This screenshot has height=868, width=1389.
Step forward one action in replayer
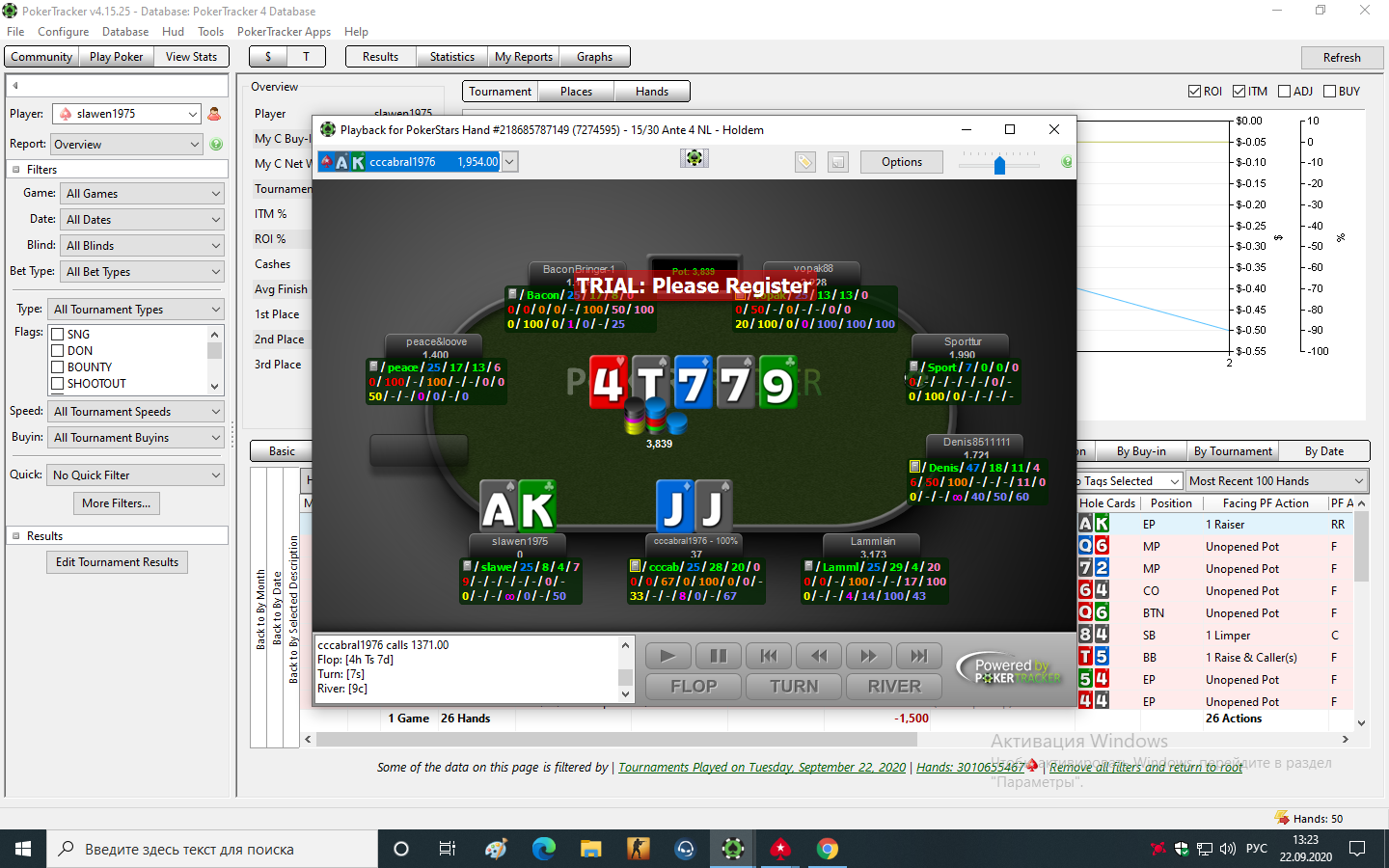pos(869,656)
